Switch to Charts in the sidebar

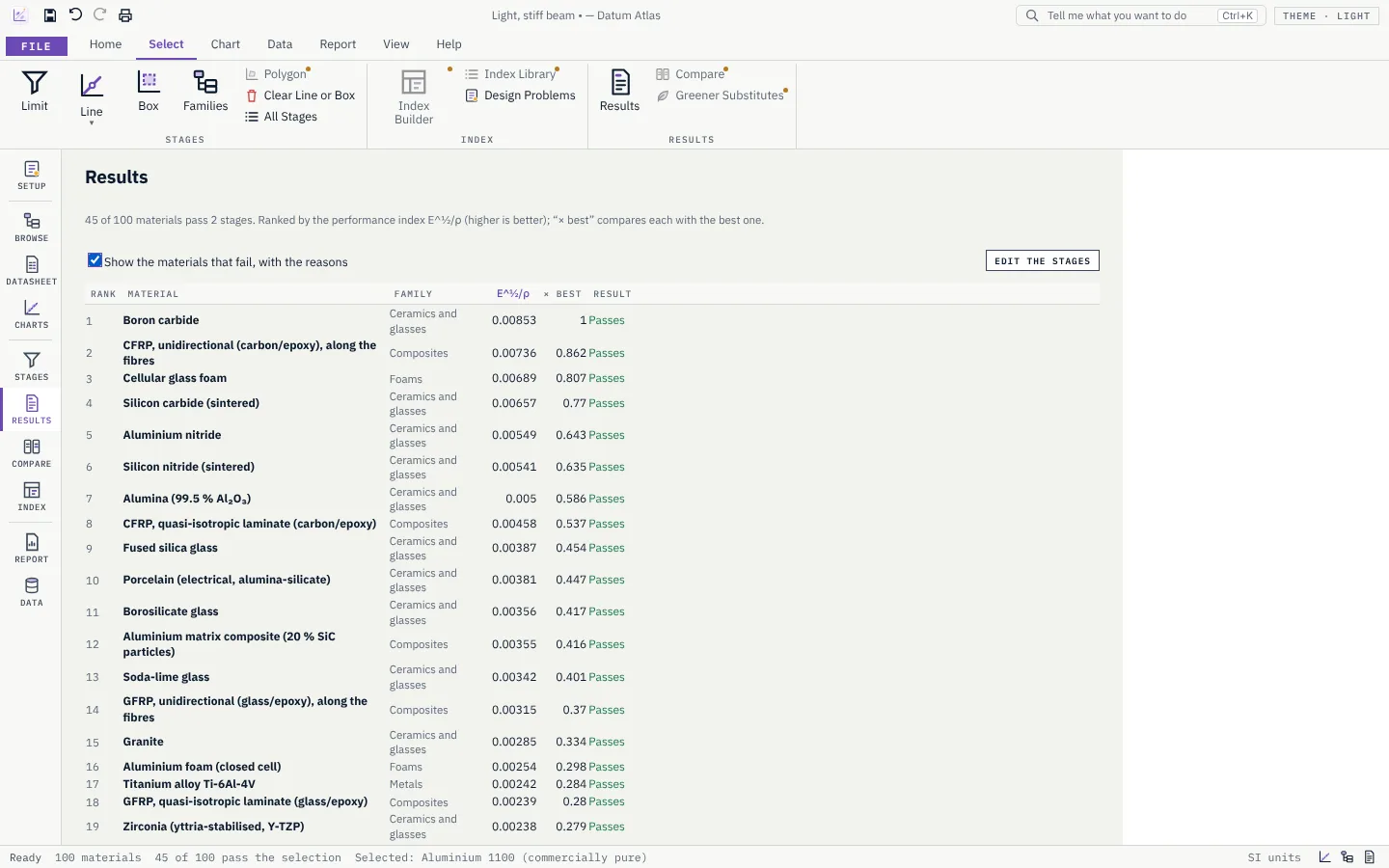[x=32, y=314]
